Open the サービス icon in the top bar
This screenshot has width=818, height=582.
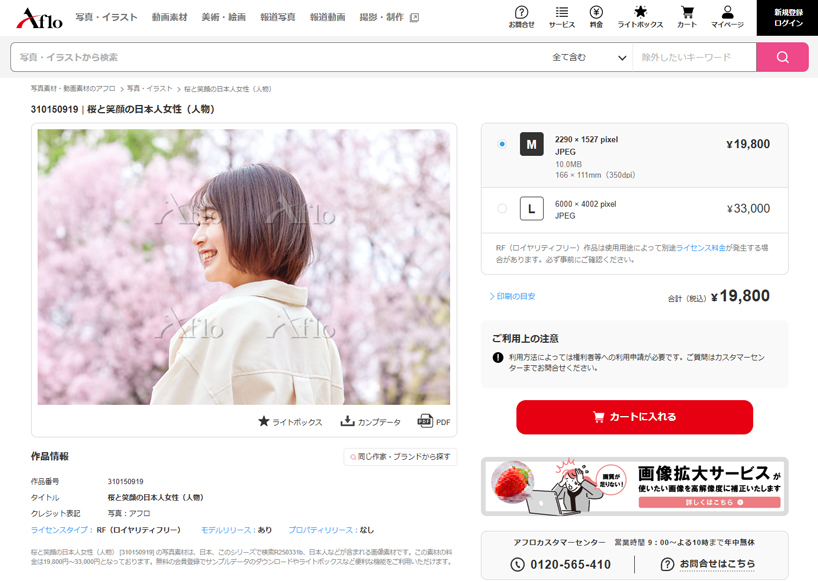pos(562,15)
